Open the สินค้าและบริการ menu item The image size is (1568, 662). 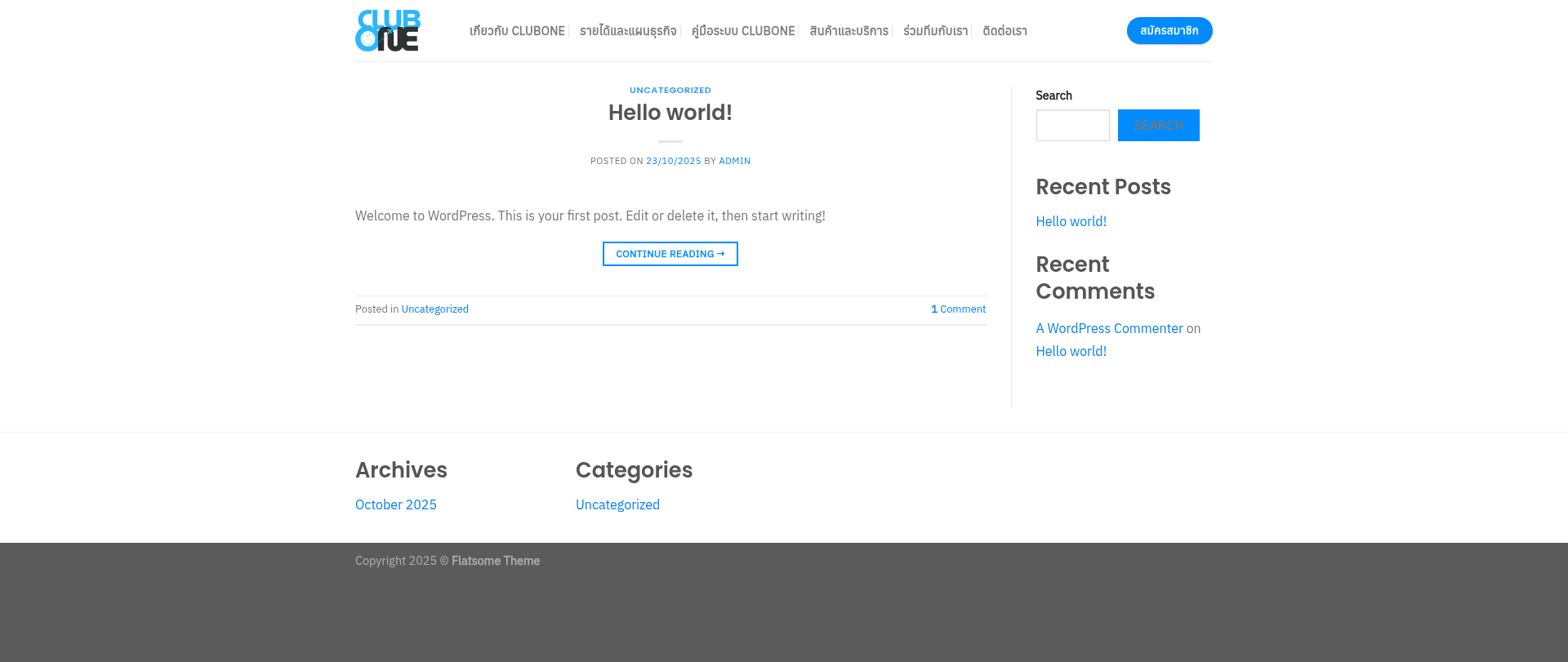[x=849, y=31]
